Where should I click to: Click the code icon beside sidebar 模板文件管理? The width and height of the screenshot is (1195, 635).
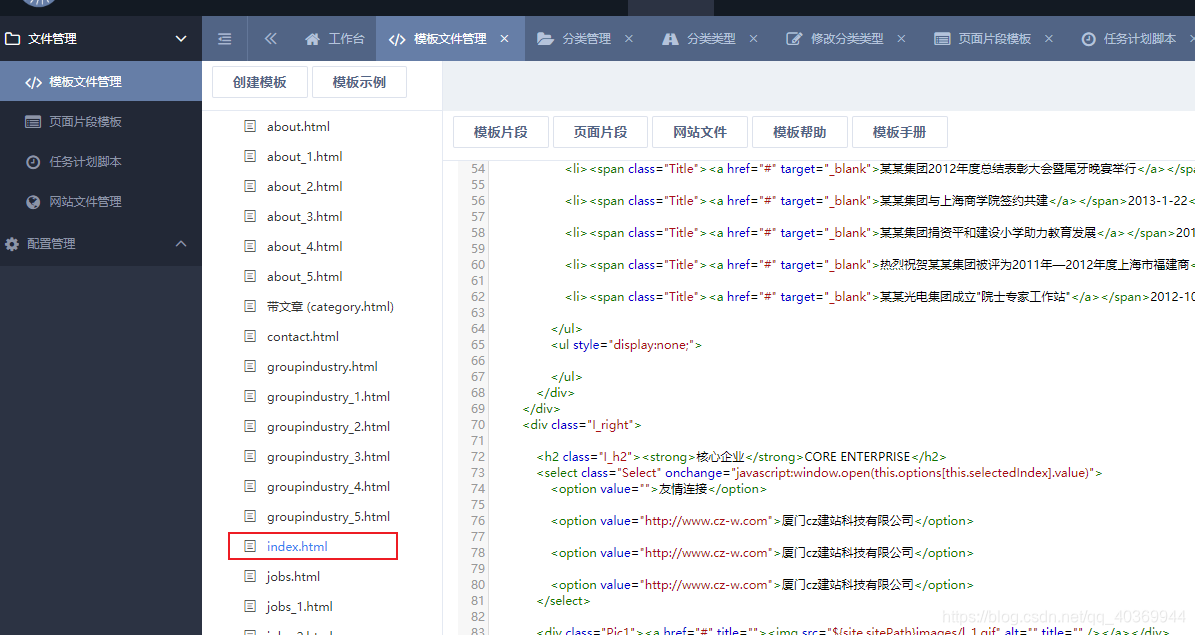pos(33,82)
